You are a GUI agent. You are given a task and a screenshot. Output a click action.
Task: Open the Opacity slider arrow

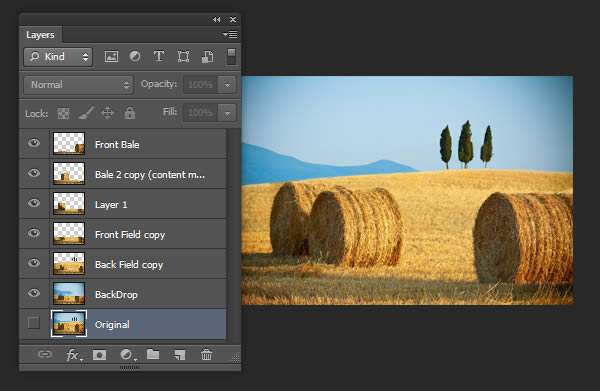click(x=227, y=85)
